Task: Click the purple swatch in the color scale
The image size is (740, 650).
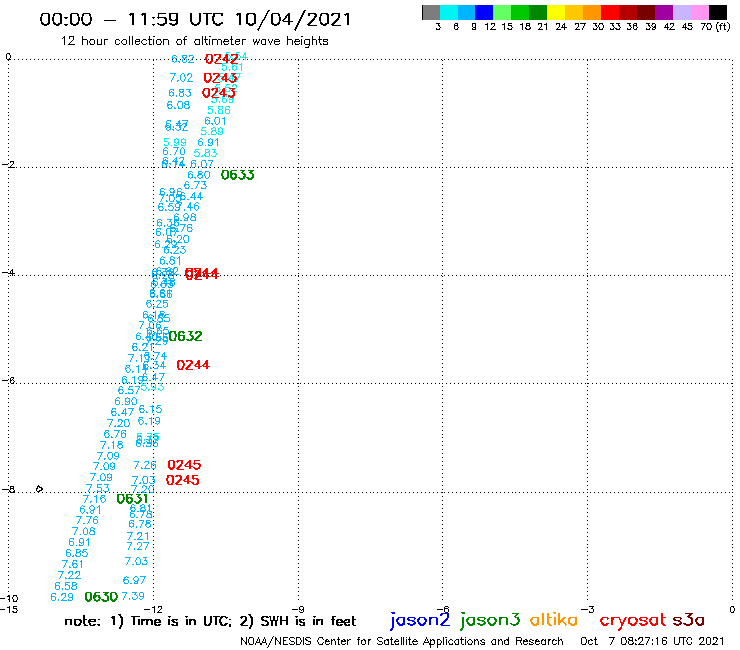Action: pos(664,12)
